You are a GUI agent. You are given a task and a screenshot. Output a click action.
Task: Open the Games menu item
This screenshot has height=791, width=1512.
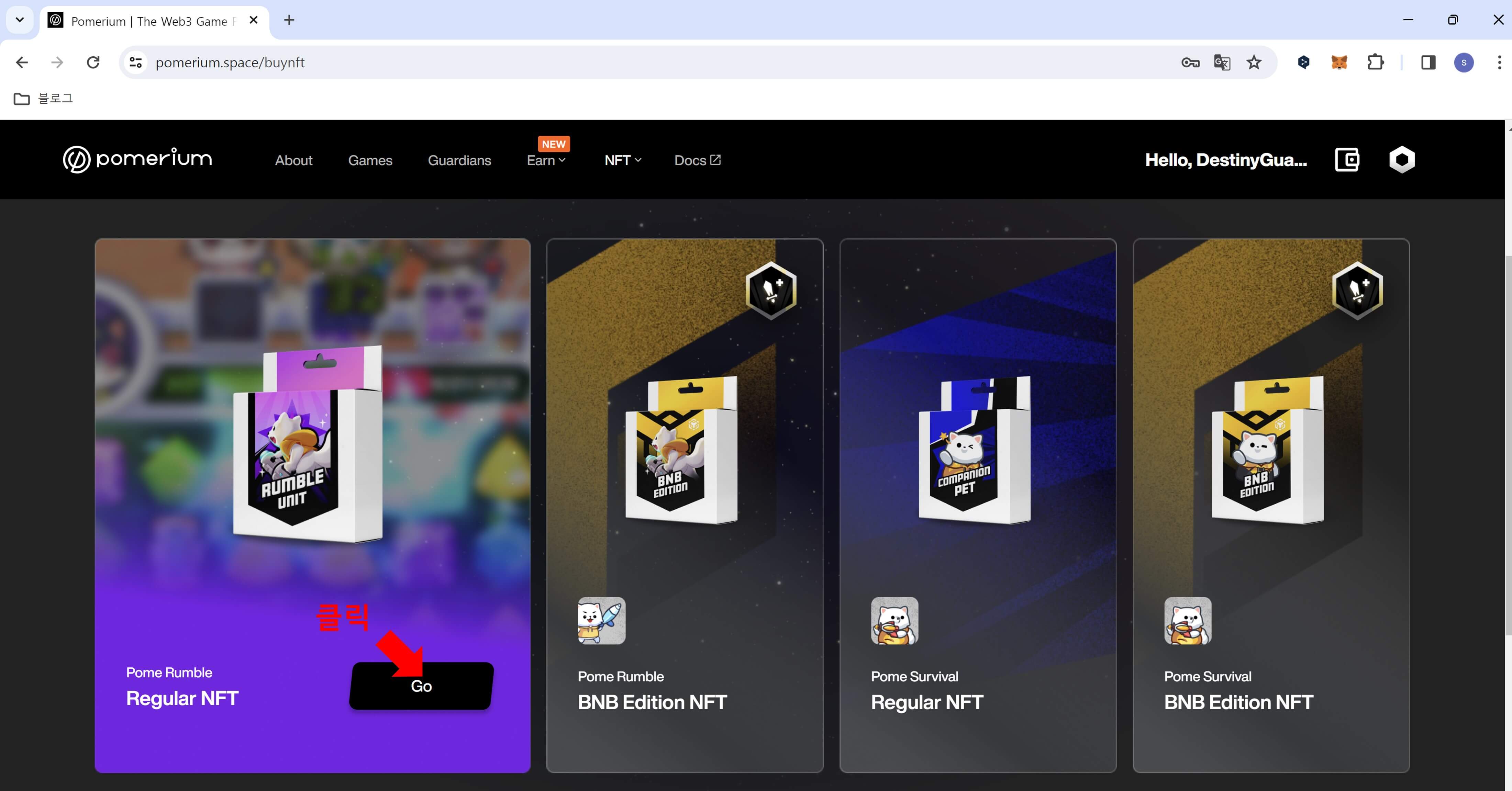click(370, 160)
